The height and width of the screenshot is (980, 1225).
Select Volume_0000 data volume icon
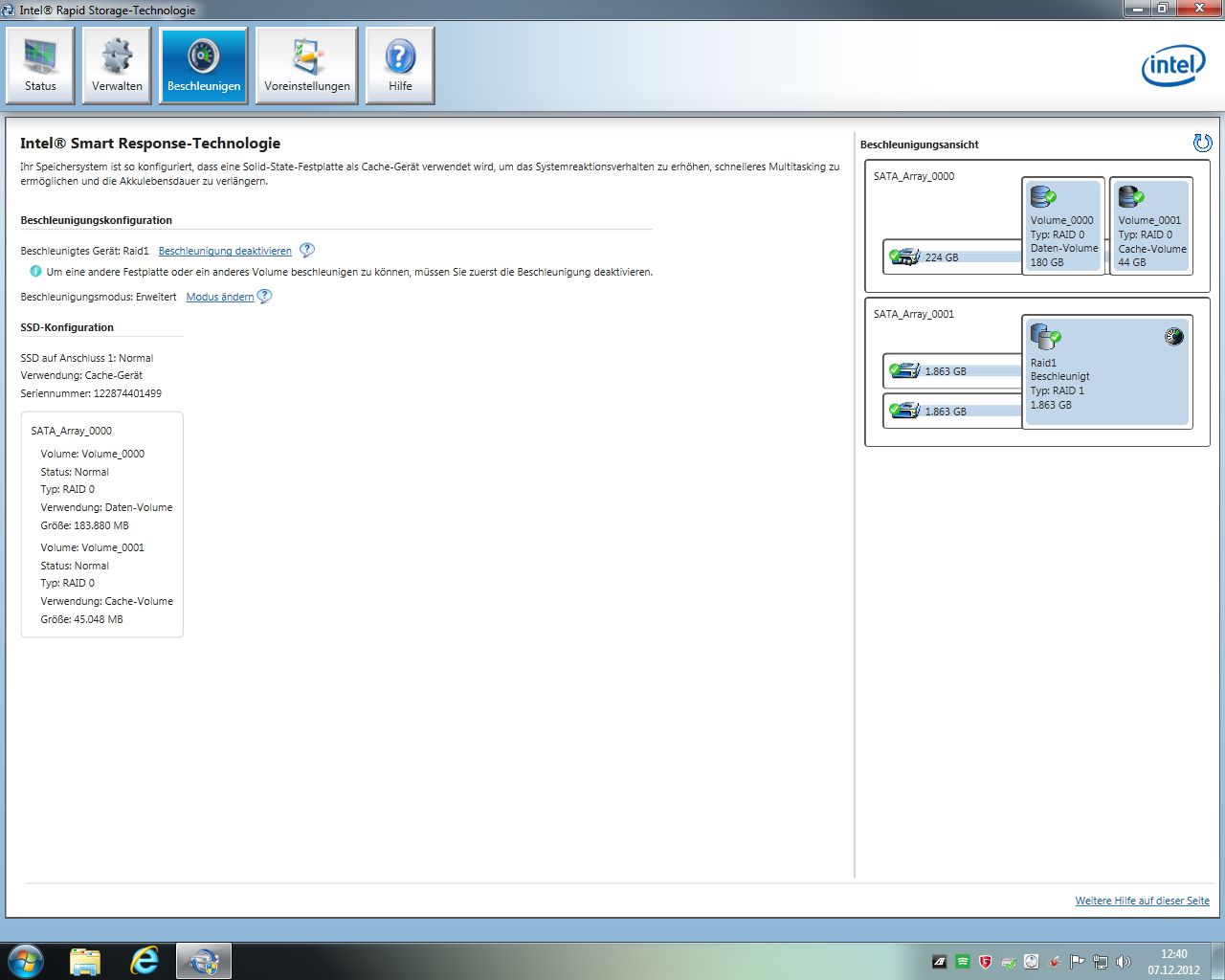coord(1042,197)
